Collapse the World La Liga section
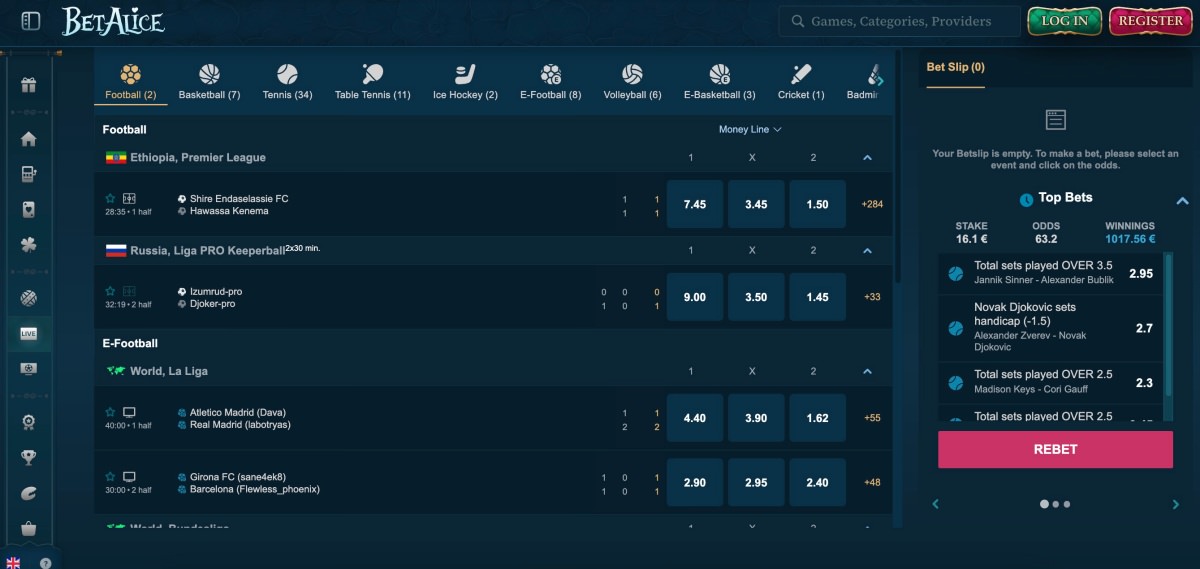The image size is (1200, 569). click(x=867, y=371)
